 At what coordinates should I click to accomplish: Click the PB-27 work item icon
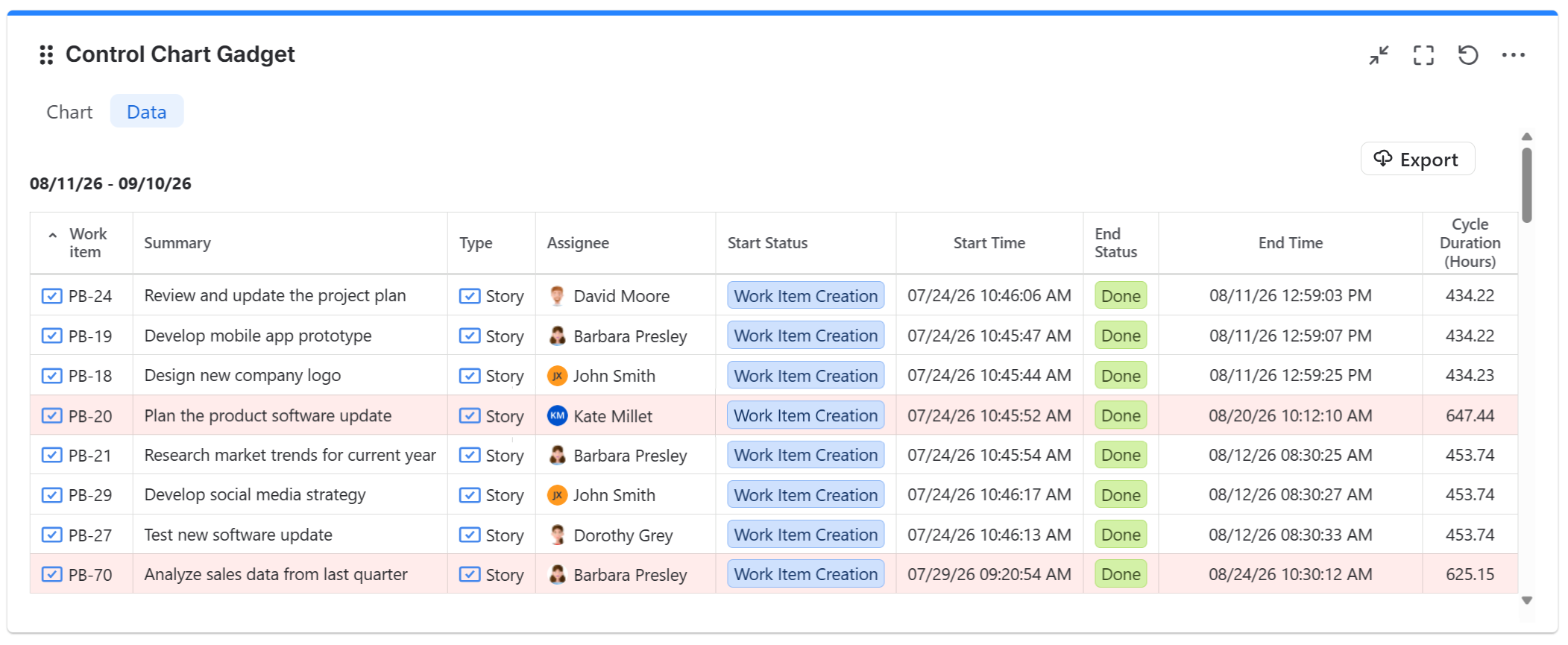(x=51, y=535)
